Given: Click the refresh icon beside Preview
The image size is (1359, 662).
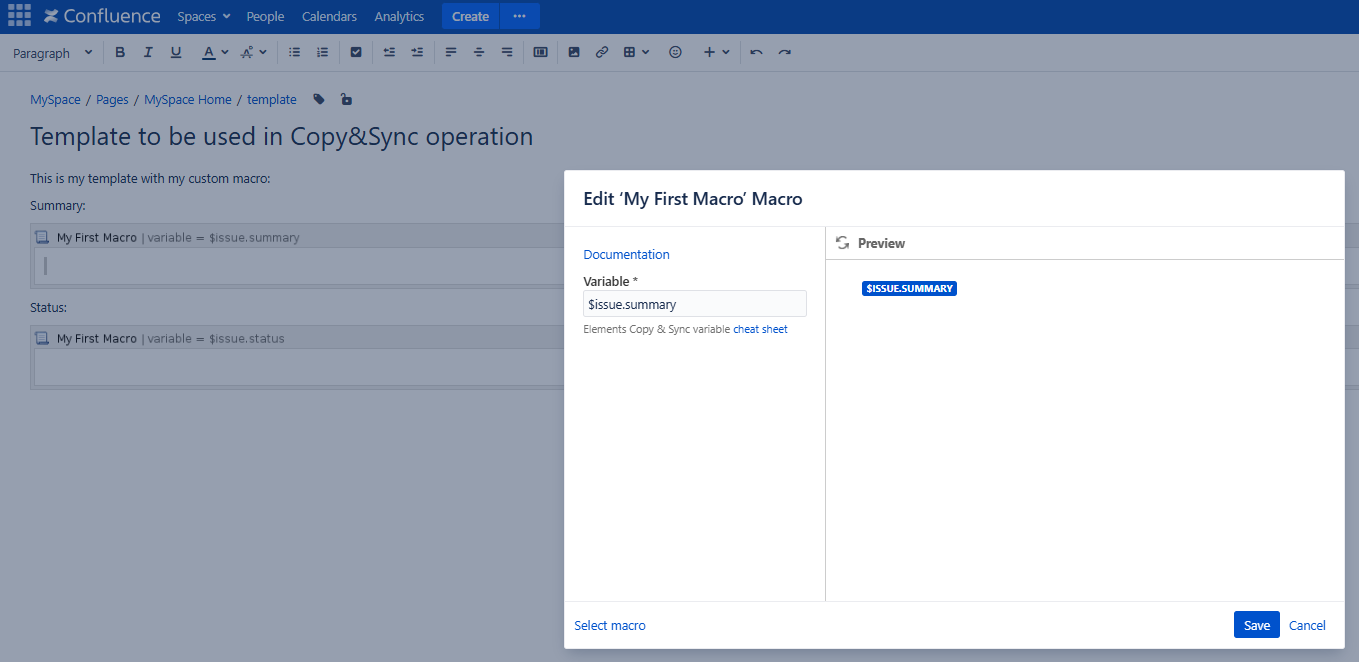Looking at the screenshot, I should [x=842, y=242].
